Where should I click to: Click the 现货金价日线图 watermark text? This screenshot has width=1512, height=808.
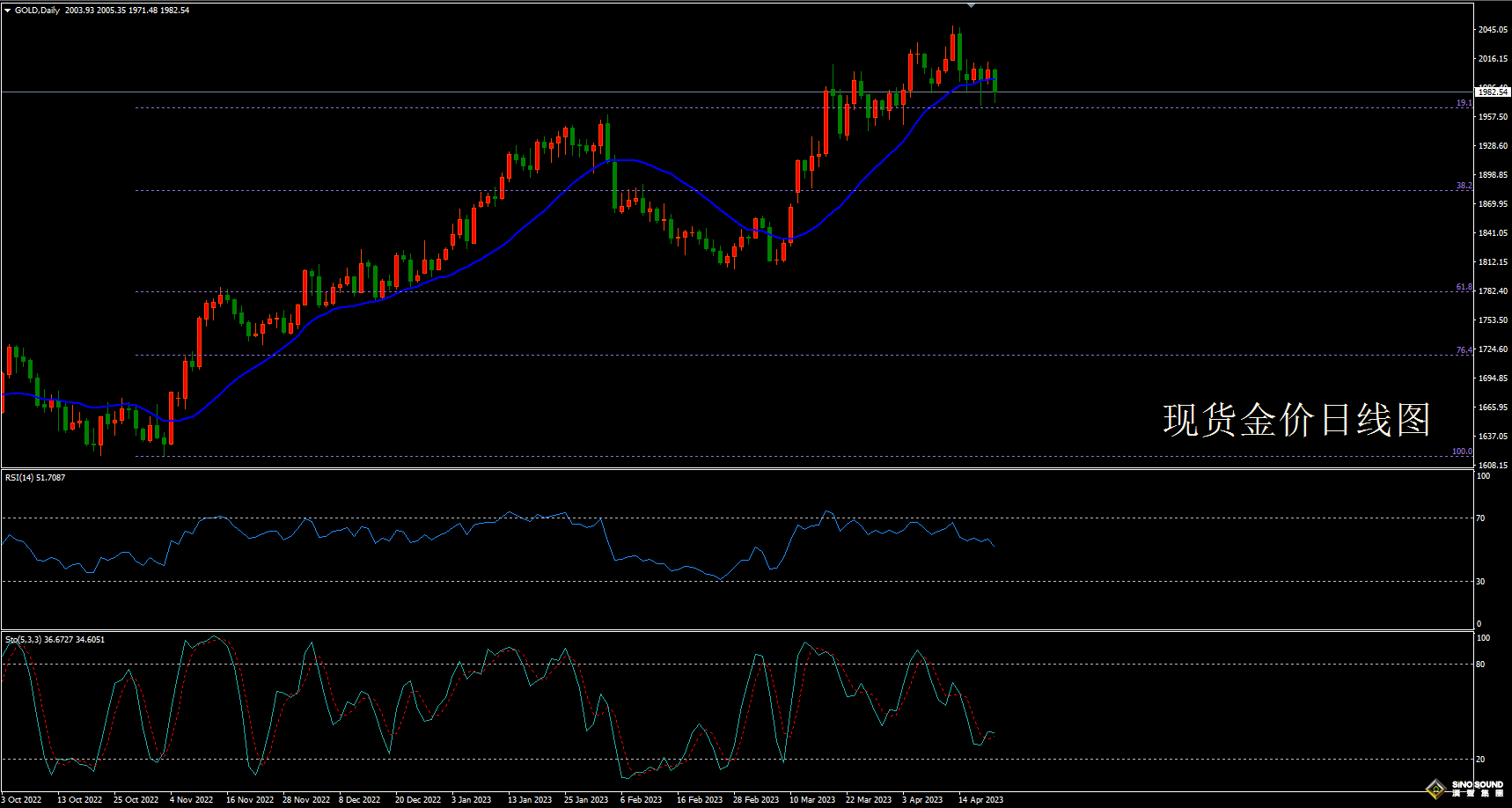[1295, 420]
